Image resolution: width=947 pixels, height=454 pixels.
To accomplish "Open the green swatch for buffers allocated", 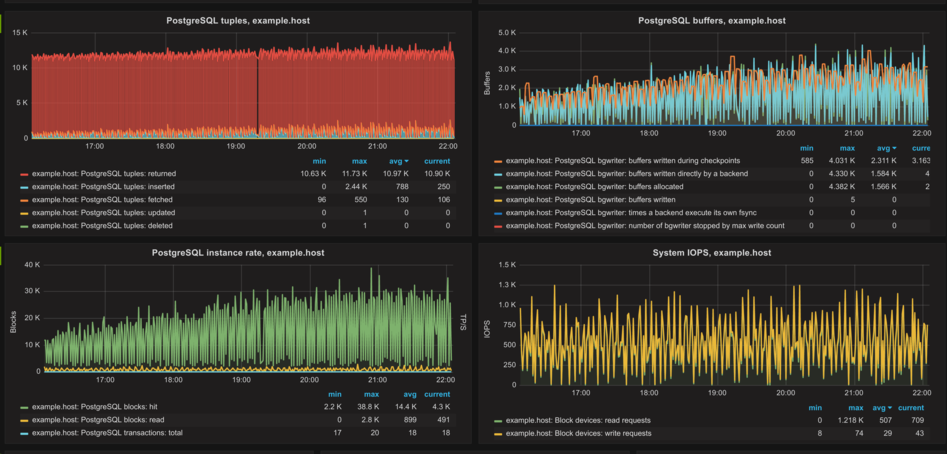I will click(x=498, y=187).
